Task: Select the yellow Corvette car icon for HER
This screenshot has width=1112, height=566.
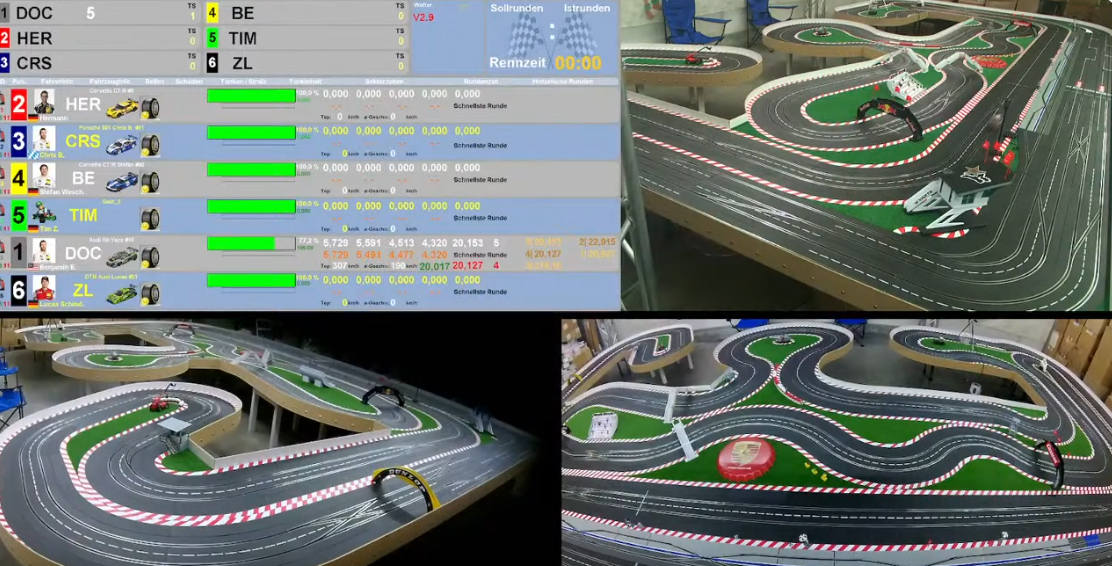Action: 122,107
